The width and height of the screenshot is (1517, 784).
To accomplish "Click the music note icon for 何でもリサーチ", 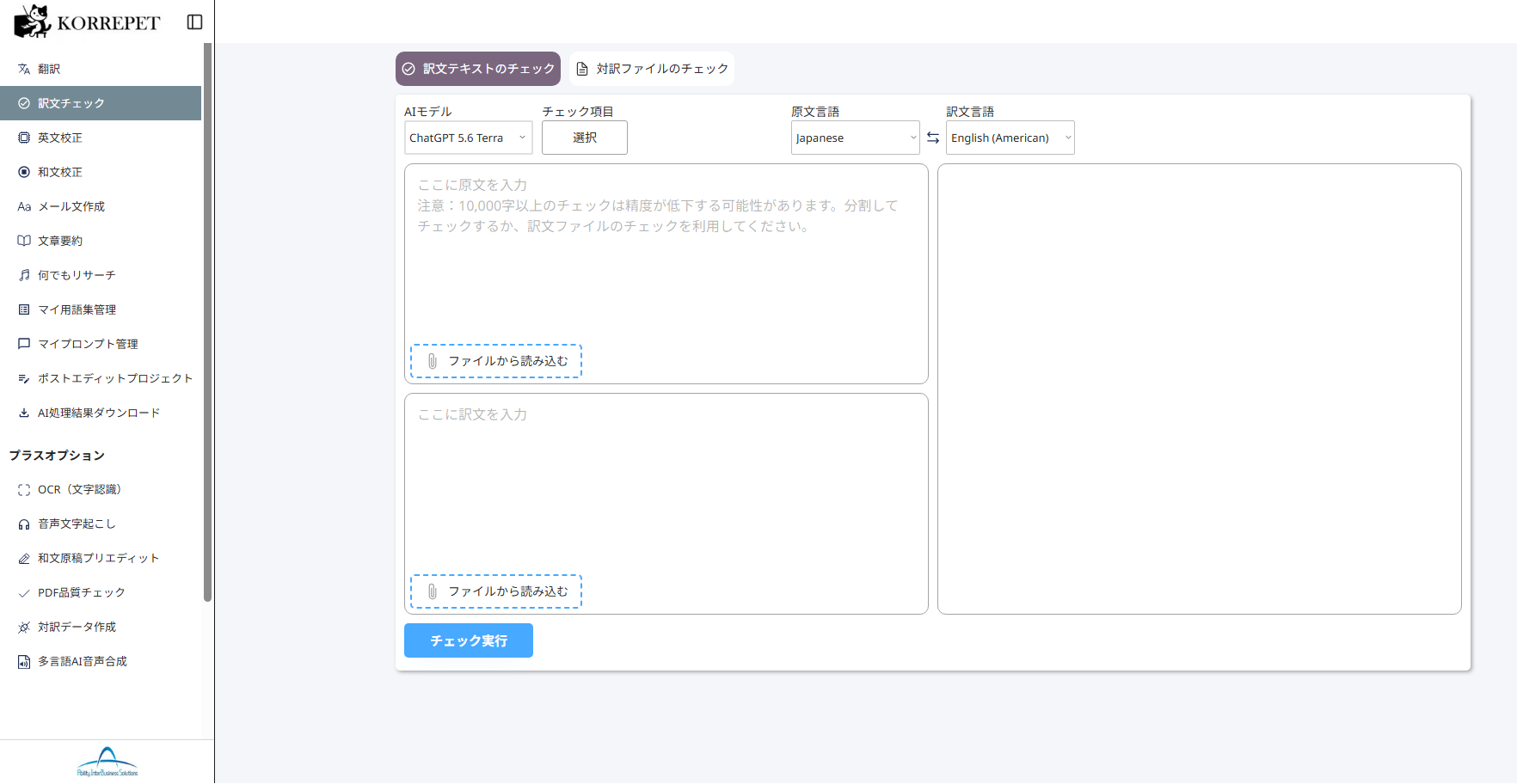I will click(x=24, y=275).
